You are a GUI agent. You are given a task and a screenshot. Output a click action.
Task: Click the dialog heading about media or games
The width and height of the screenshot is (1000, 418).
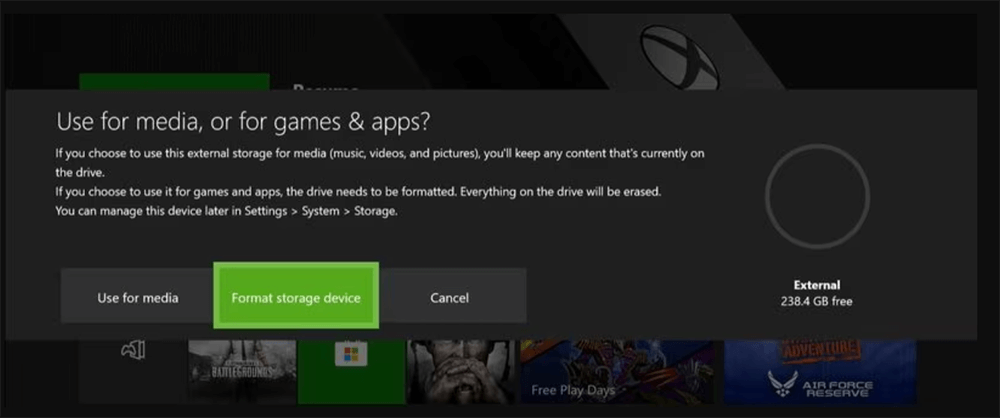click(x=243, y=122)
